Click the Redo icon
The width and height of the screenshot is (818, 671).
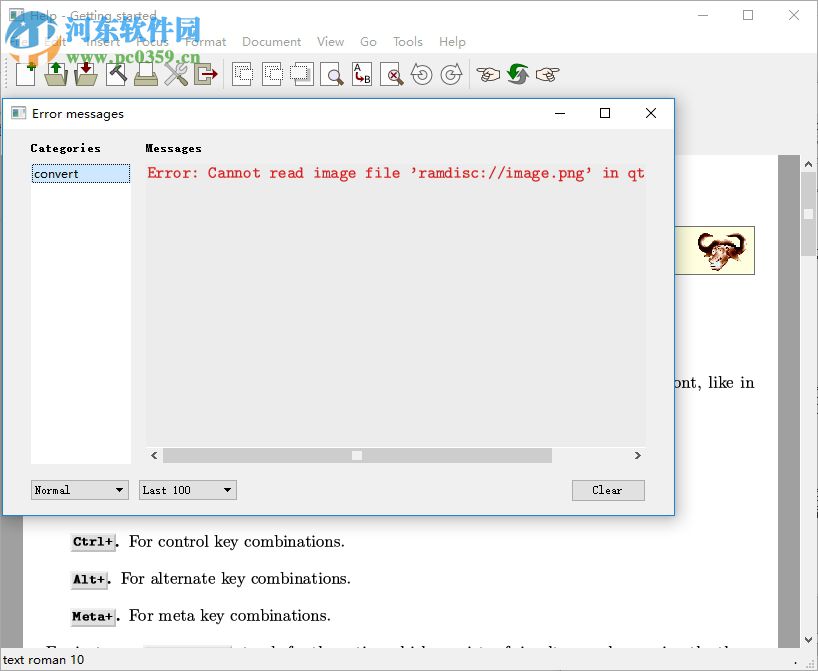coord(452,74)
